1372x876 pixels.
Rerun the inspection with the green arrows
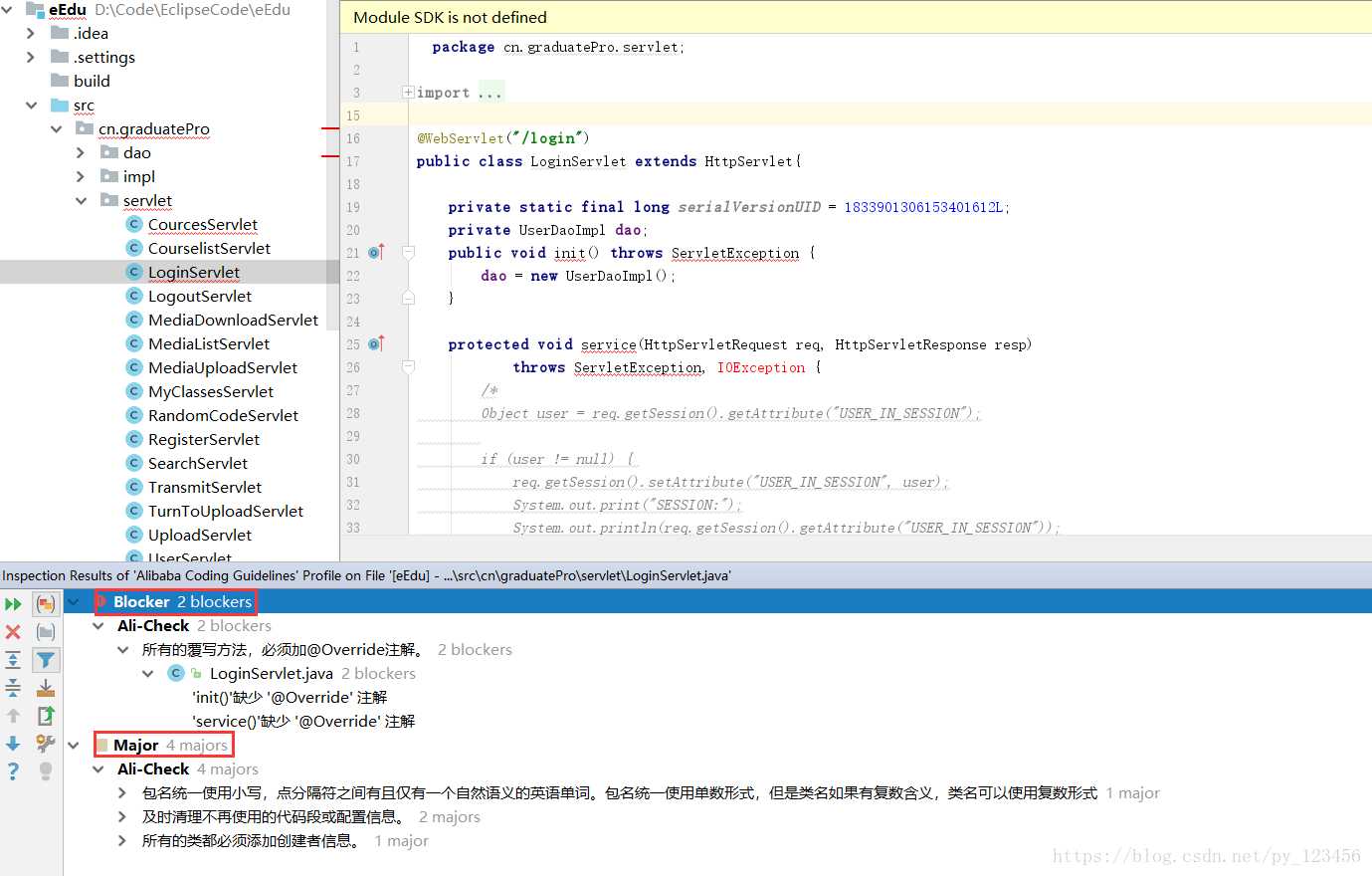(13, 604)
